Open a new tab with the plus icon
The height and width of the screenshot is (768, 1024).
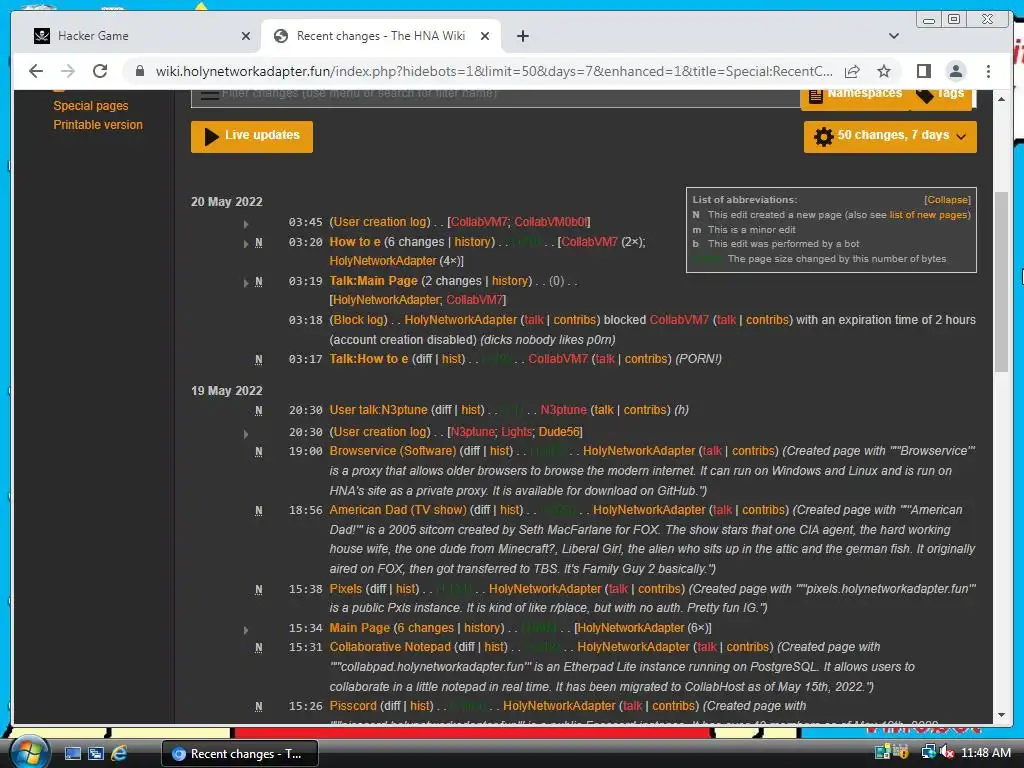(522, 36)
